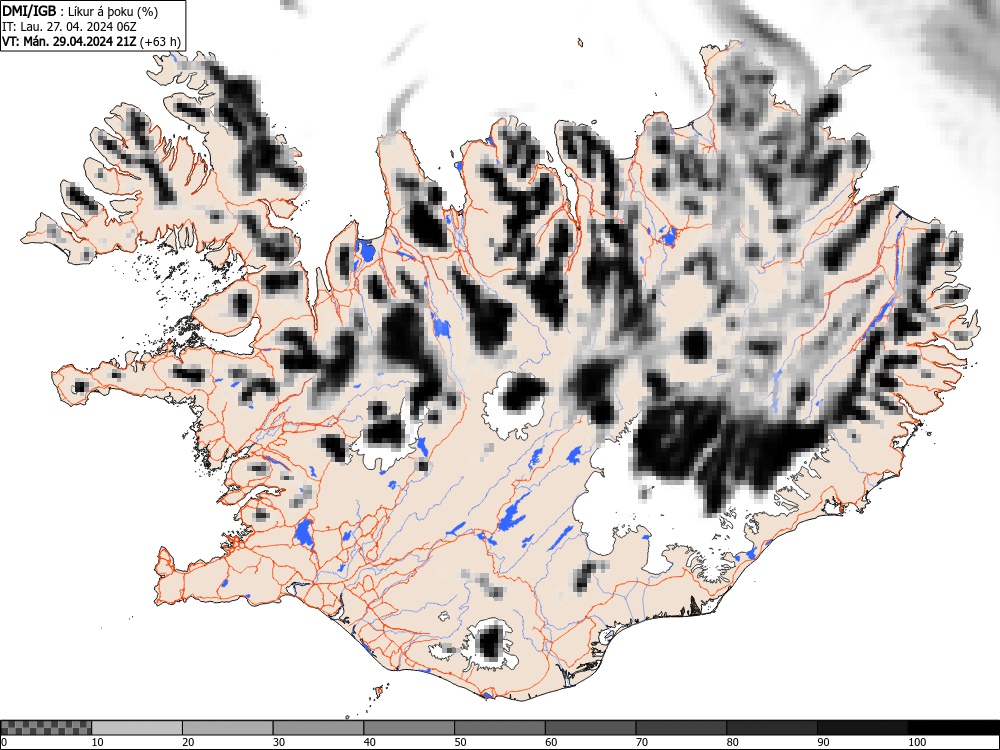The width and height of the screenshot is (1000, 750).
Task: Click the init time 'IT: Lau. 27. 04. 2024 06Z'
Action: click(x=69, y=27)
